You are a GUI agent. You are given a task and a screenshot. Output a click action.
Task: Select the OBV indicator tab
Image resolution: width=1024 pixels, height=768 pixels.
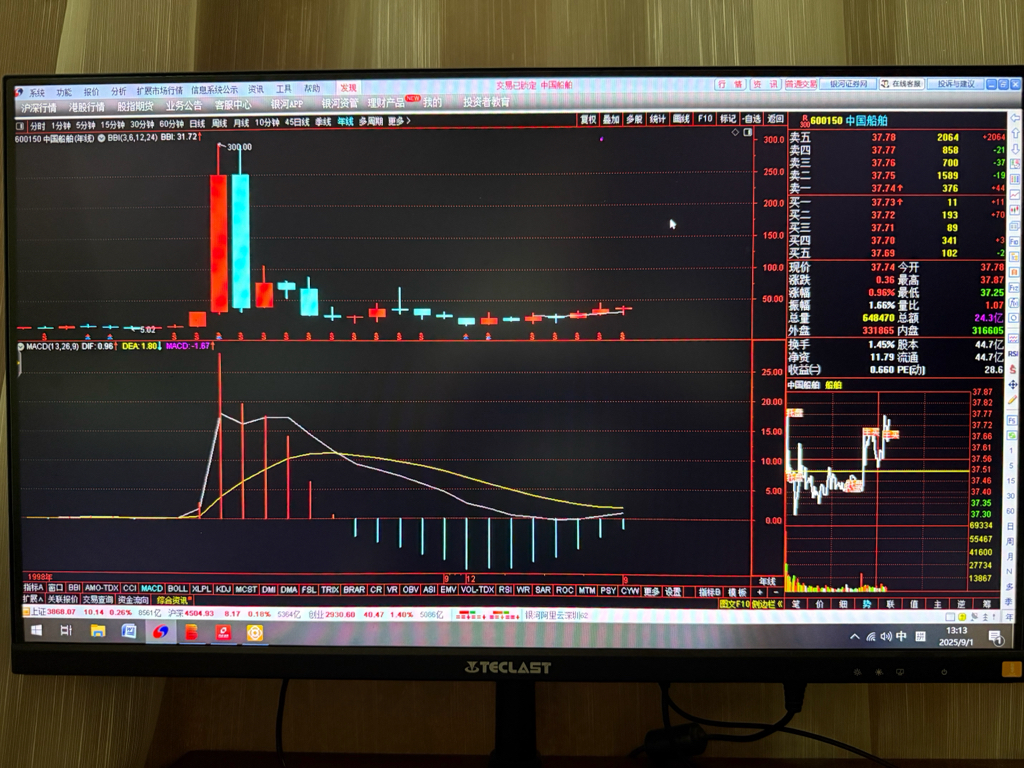point(410,590)
